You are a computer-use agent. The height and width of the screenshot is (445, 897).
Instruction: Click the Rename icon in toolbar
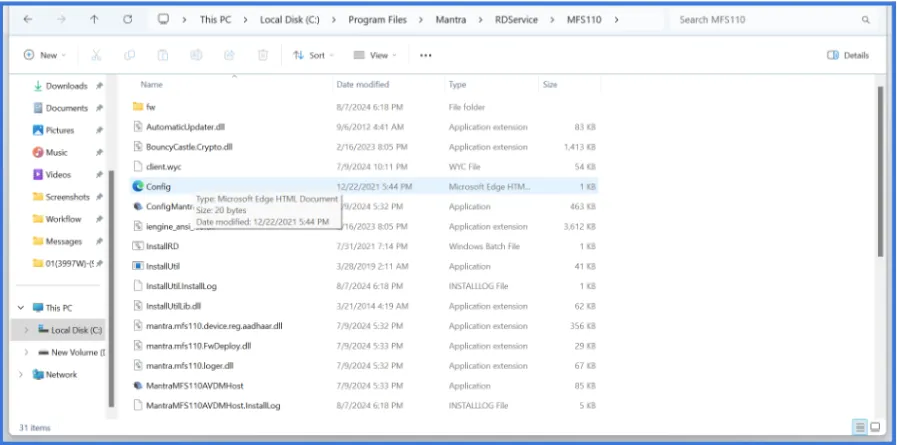(196, 55)
